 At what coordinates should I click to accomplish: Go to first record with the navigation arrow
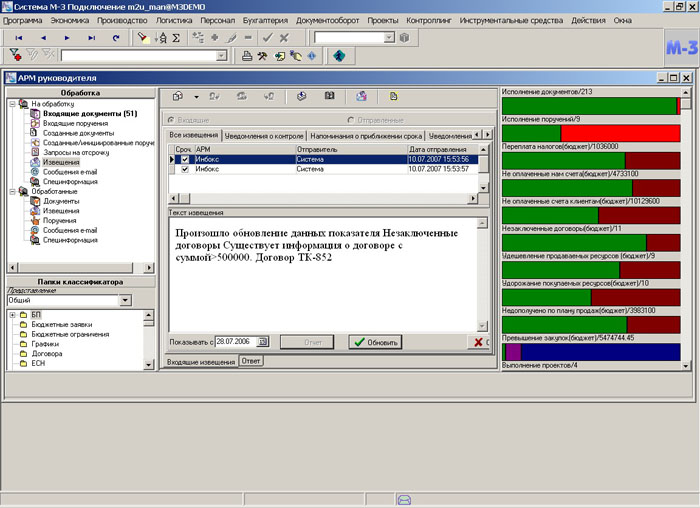(x=19, y=38)
